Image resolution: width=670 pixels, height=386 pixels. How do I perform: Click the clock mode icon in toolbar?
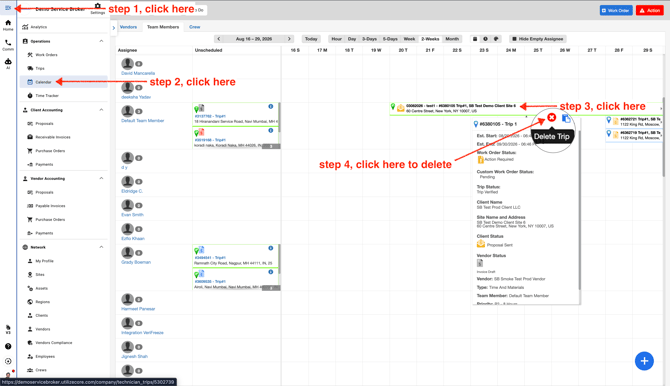(x=485, y=39)
